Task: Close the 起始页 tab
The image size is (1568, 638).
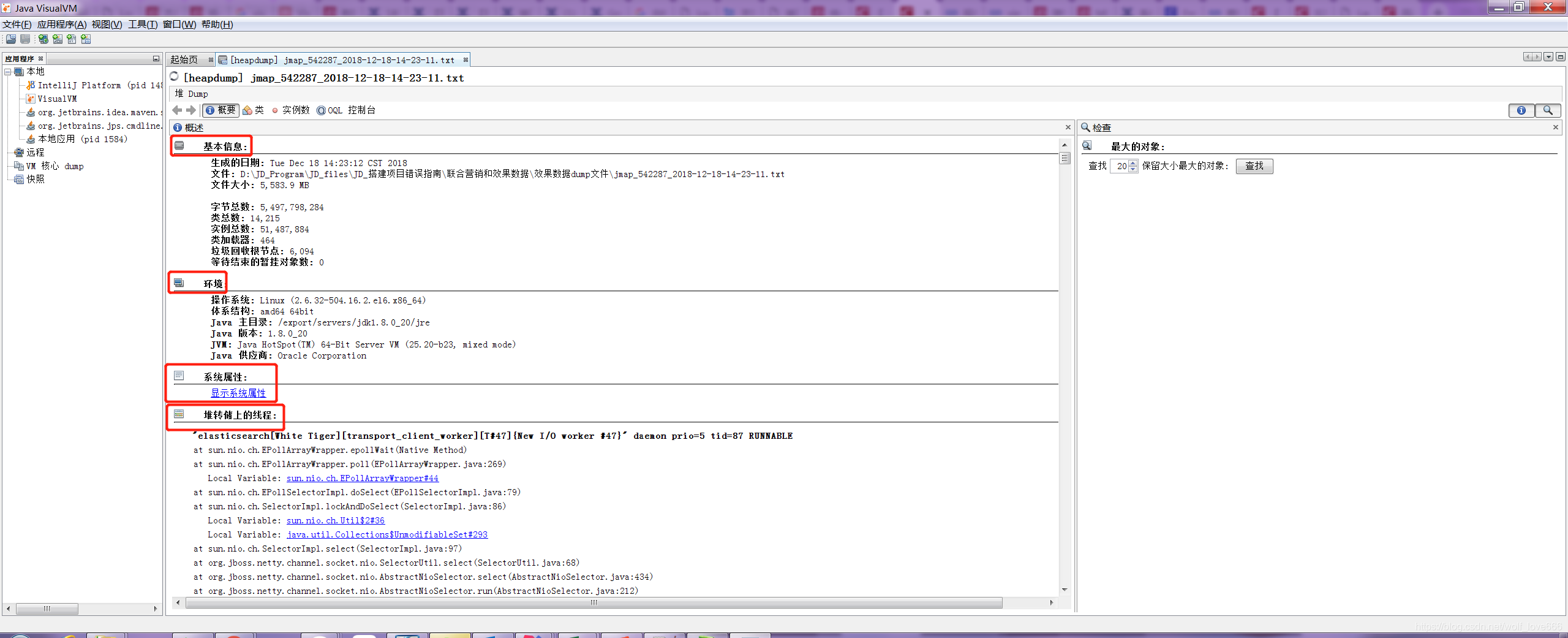Action: 211,59
